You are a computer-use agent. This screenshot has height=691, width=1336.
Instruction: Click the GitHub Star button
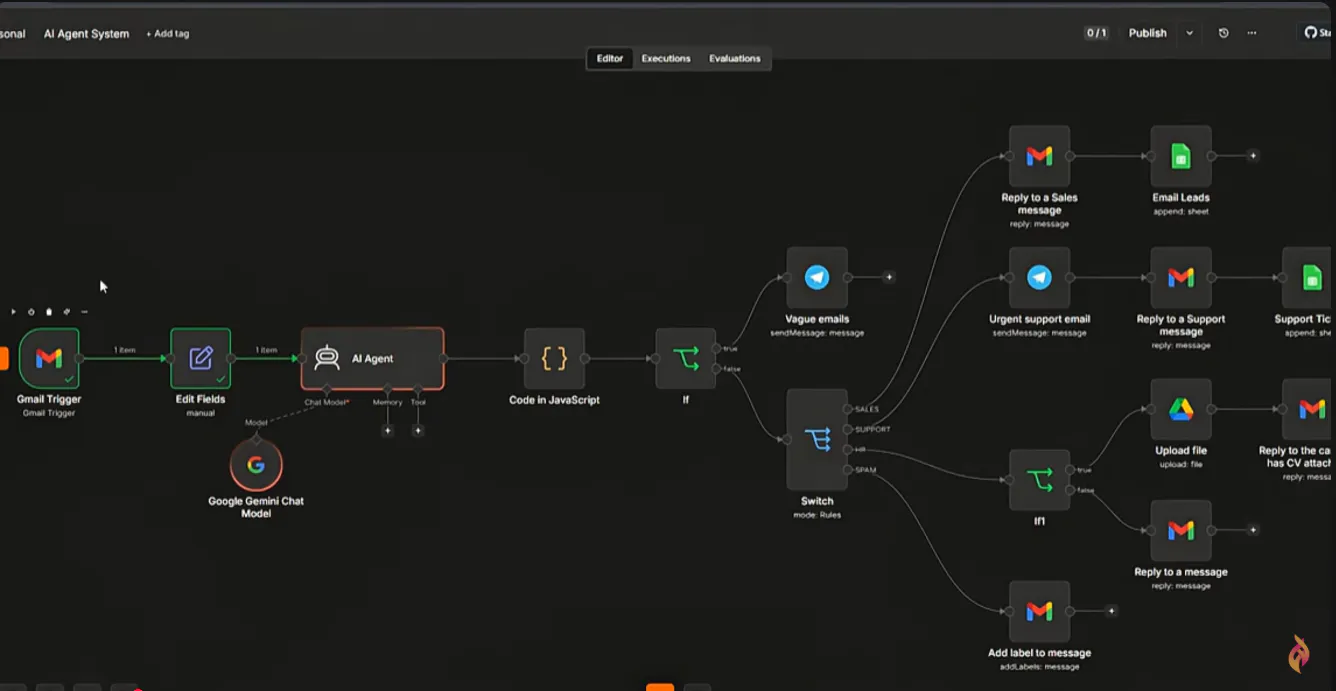1317,33
